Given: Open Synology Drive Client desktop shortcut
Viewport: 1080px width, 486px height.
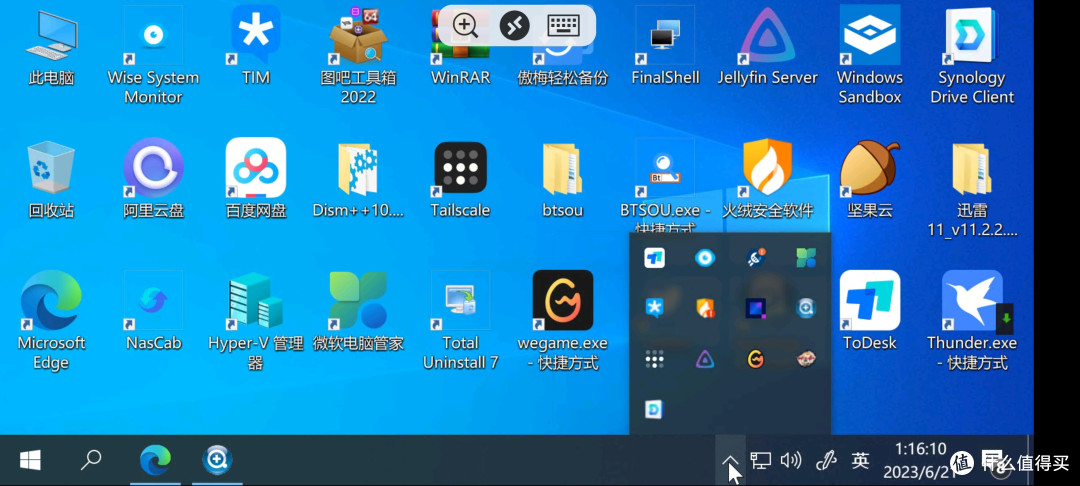Looking at the screenshot, I should [x=972, y=55].
